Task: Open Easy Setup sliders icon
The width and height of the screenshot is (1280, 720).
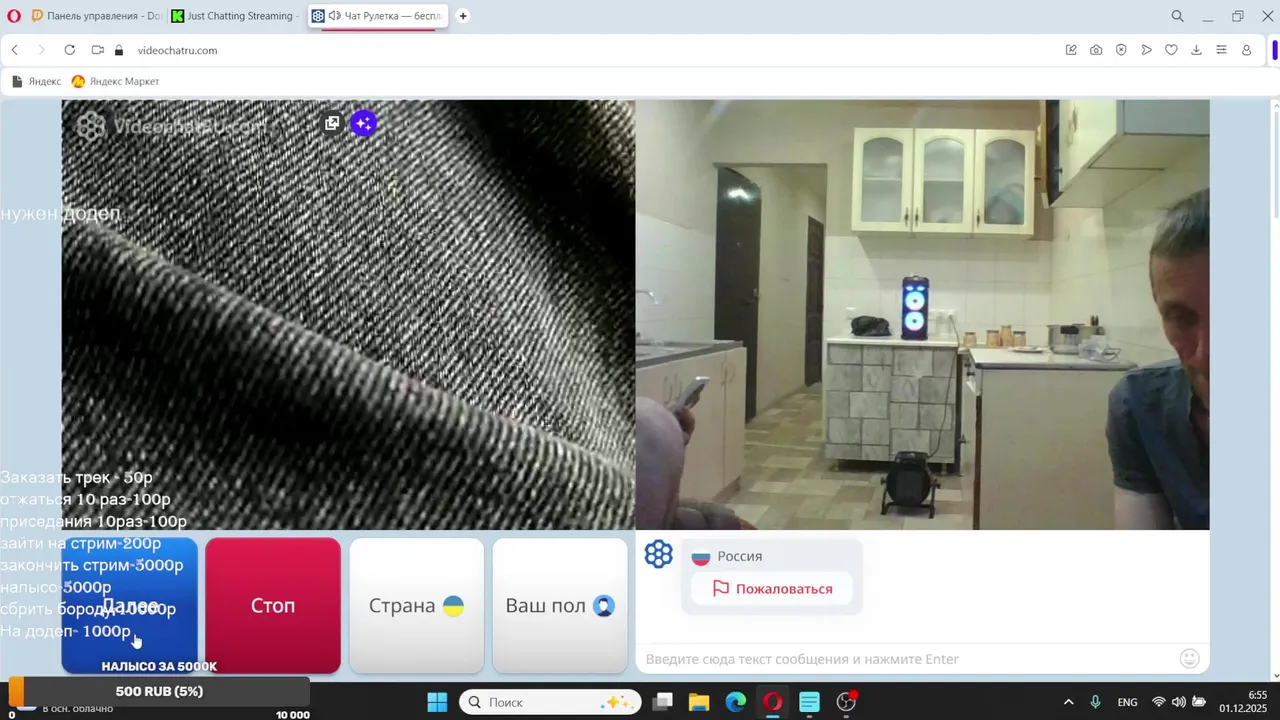Action: 1221,50
